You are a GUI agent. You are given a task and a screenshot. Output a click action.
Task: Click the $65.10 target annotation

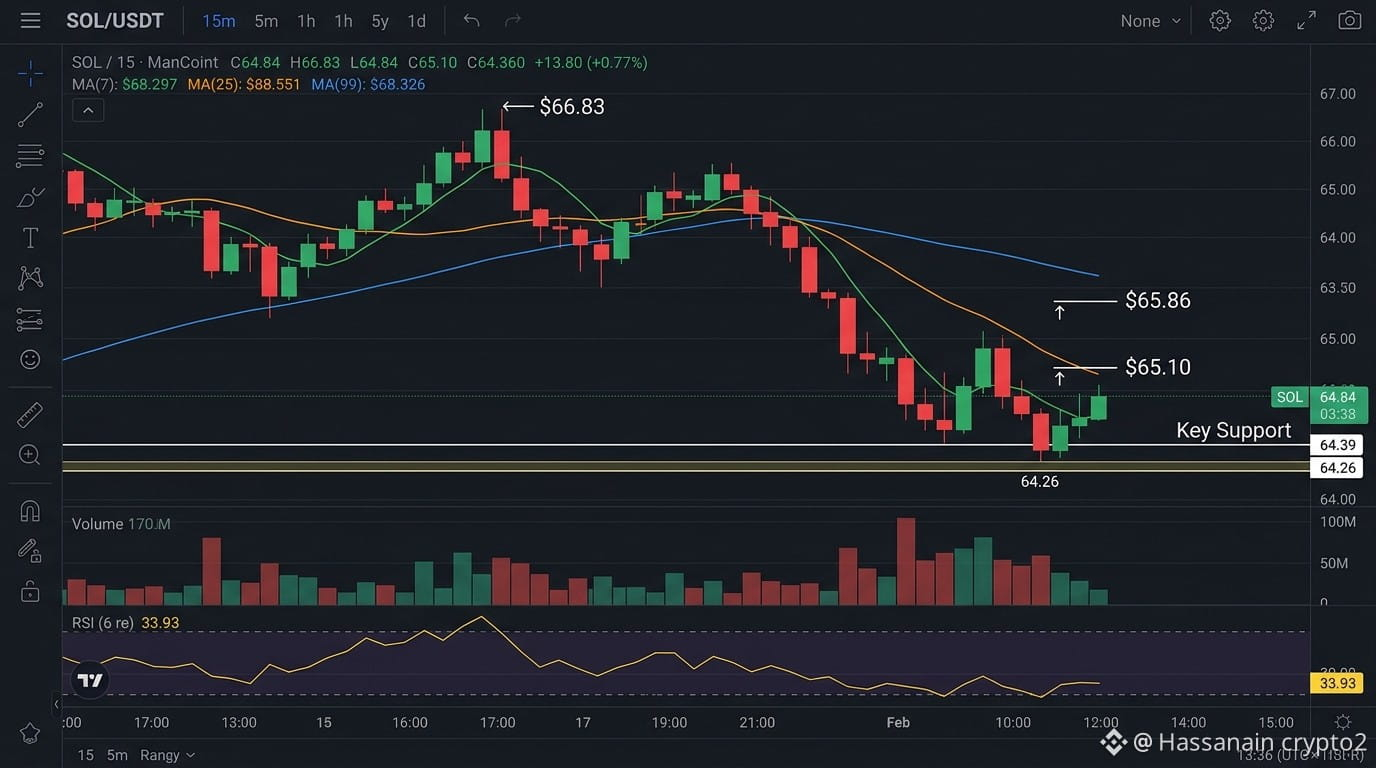[x=1158, y=367]
